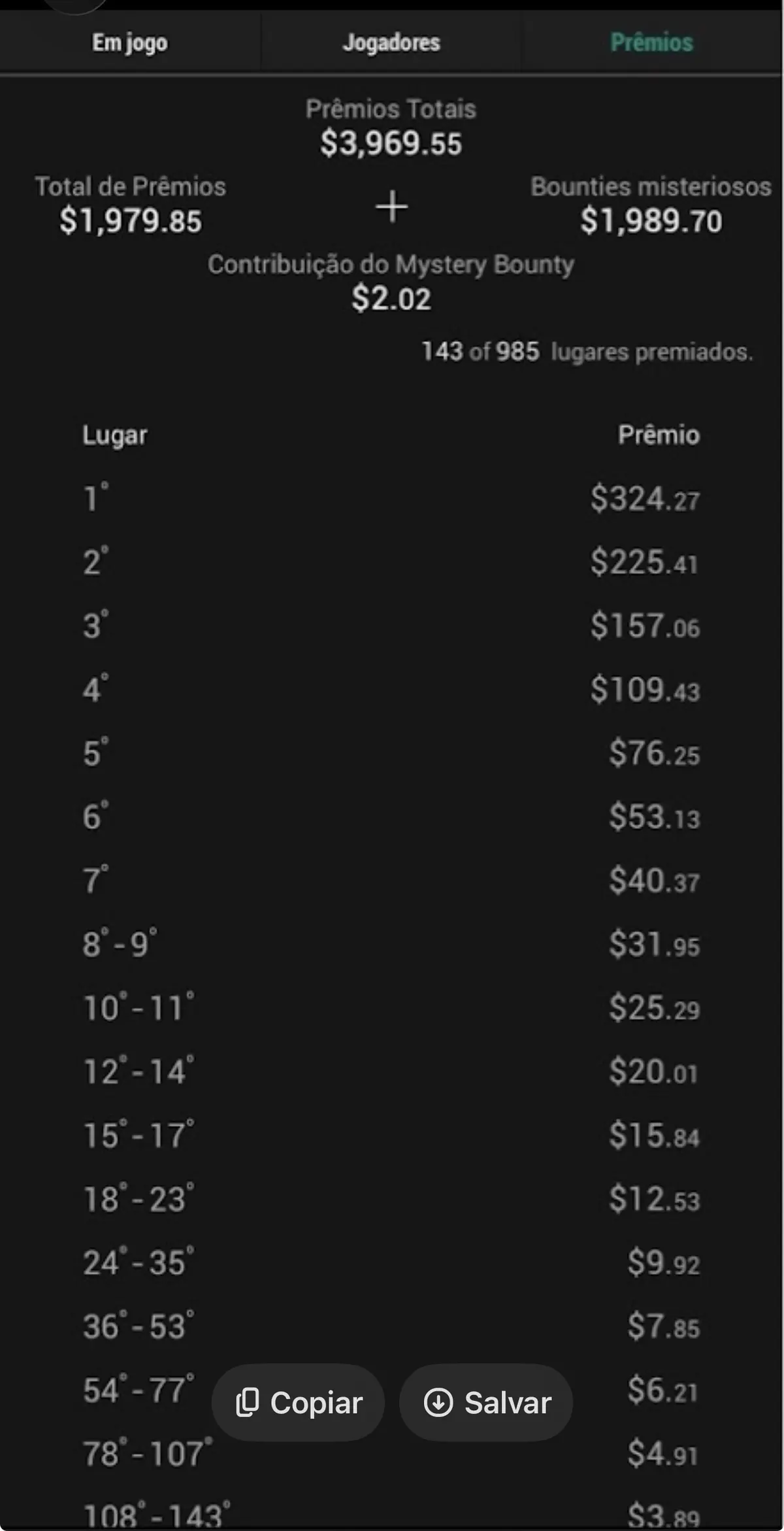The height and width of the screenshot is (1531, 784).
Task: Click the copy icon beside Copiar
Action: click(x=248, y=1403)
